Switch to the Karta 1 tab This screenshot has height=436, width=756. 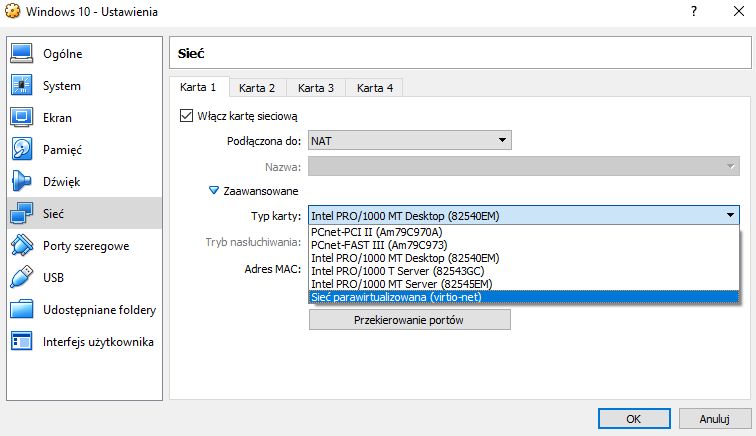[x=198, y=87]
